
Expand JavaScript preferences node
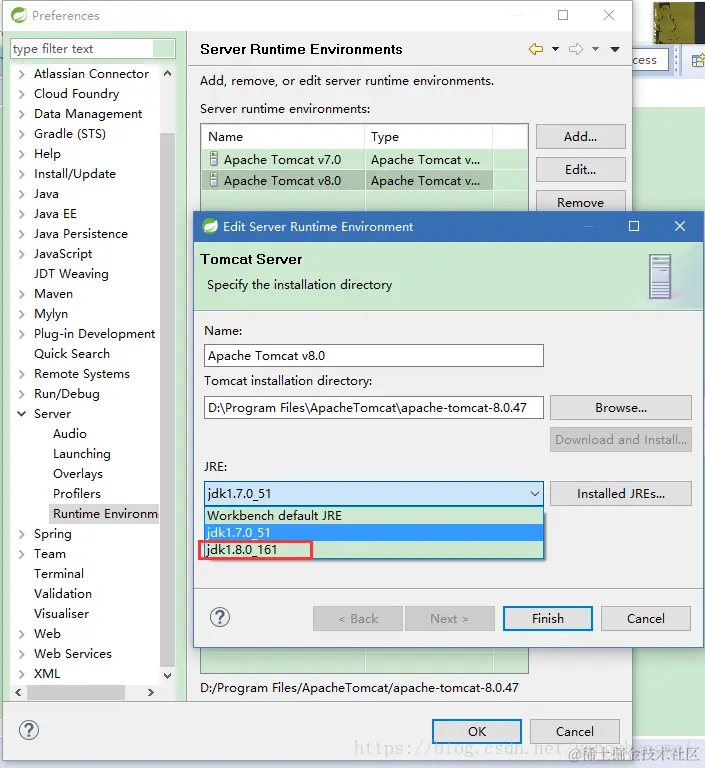point(22,254)
